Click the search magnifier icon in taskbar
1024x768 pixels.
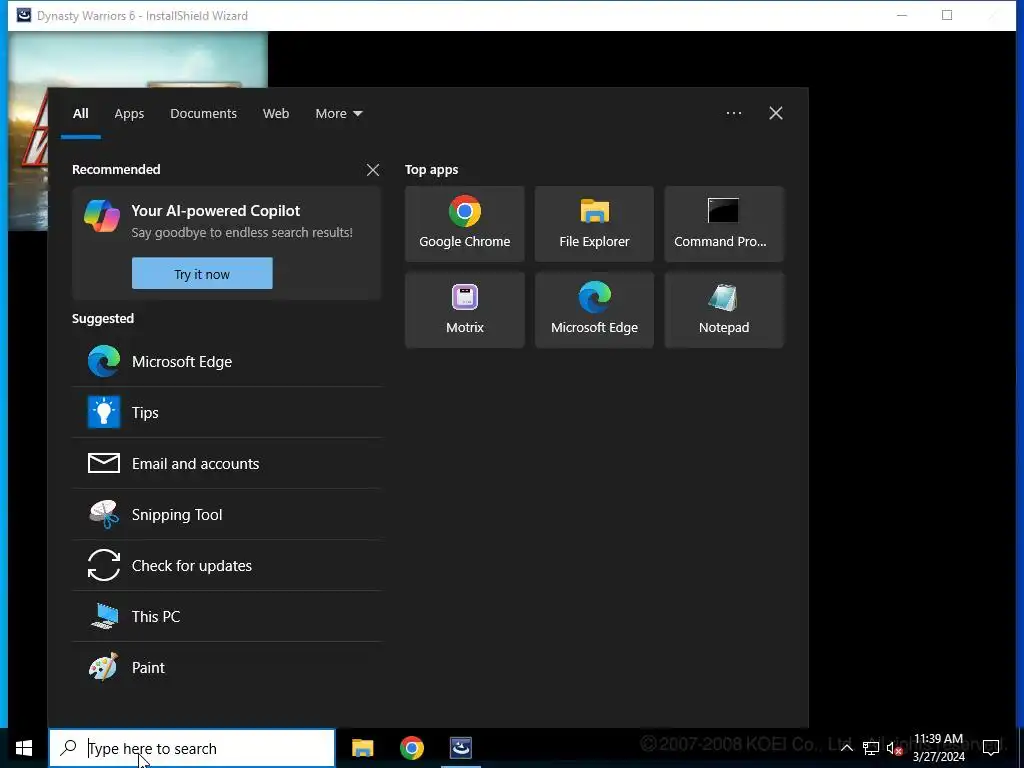pos(68,748)
